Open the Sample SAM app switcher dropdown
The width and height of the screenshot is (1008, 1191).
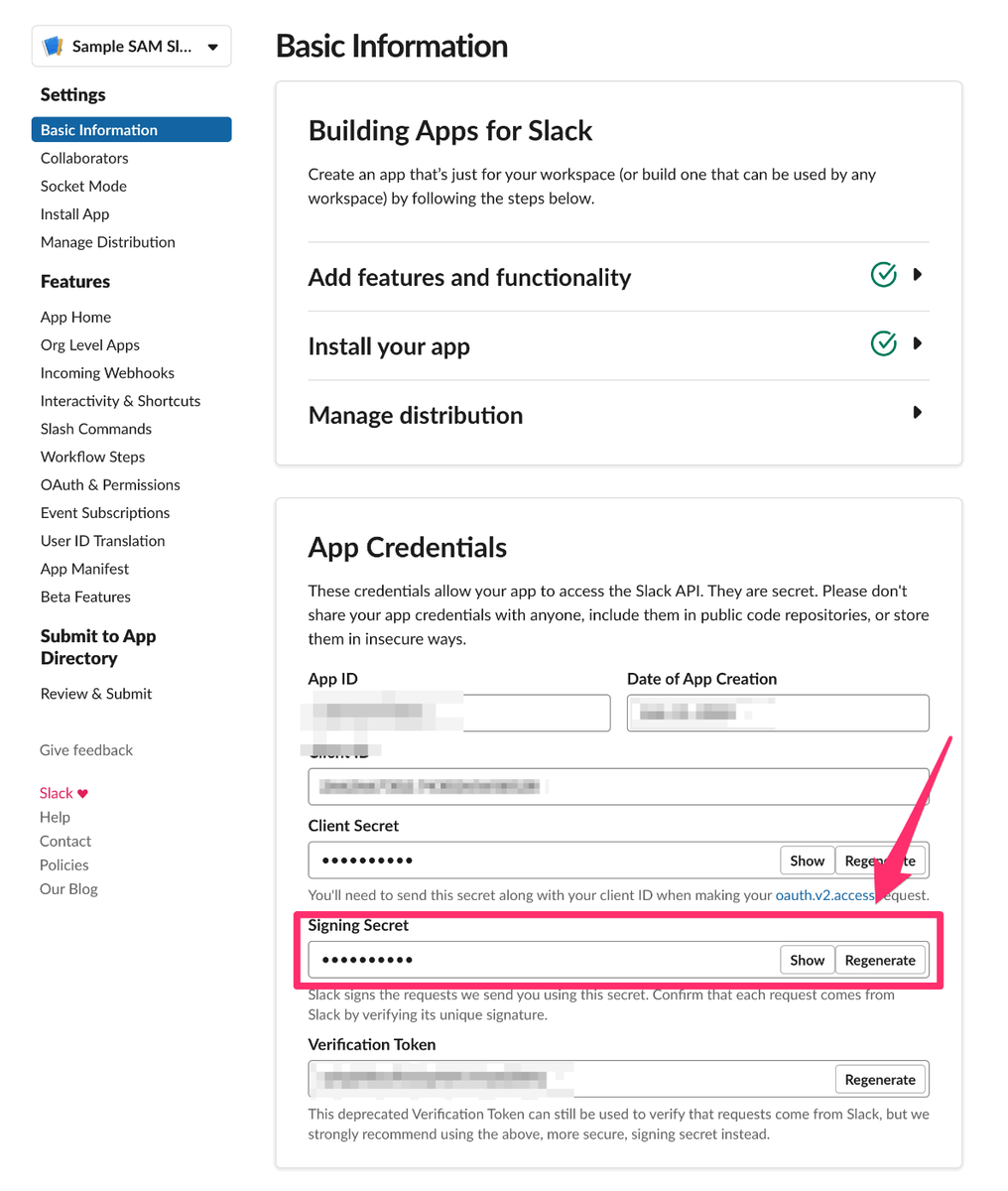coord(212,46)
